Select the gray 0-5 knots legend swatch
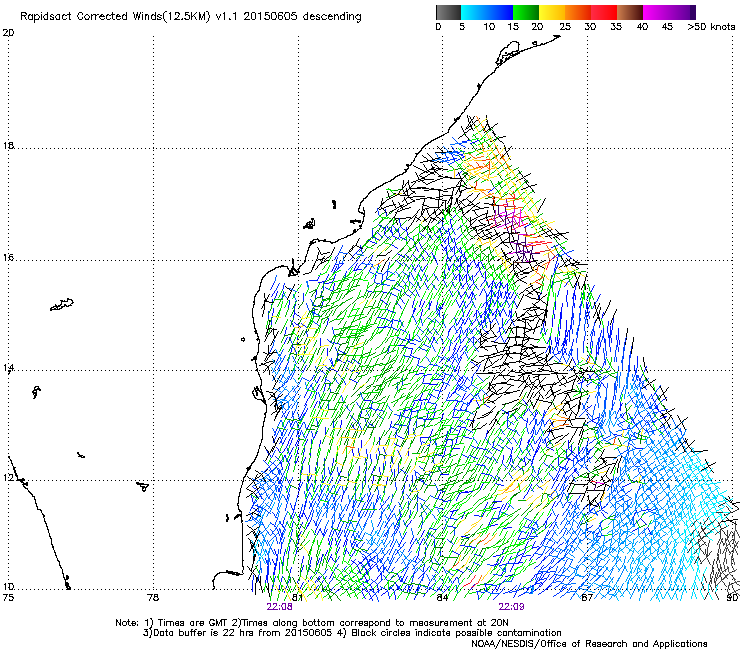This screenshot has height=650, width=740. pyautogui.click(x=448, y=12)
